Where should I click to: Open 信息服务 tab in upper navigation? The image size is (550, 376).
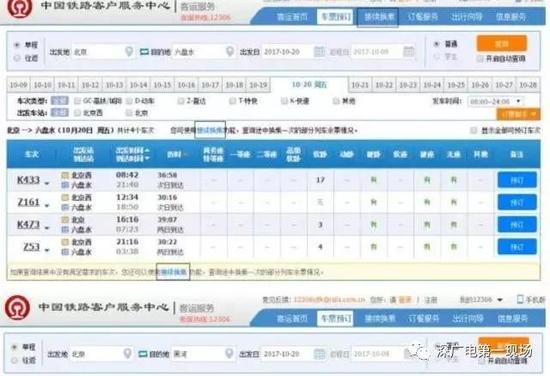click(511, 16)
